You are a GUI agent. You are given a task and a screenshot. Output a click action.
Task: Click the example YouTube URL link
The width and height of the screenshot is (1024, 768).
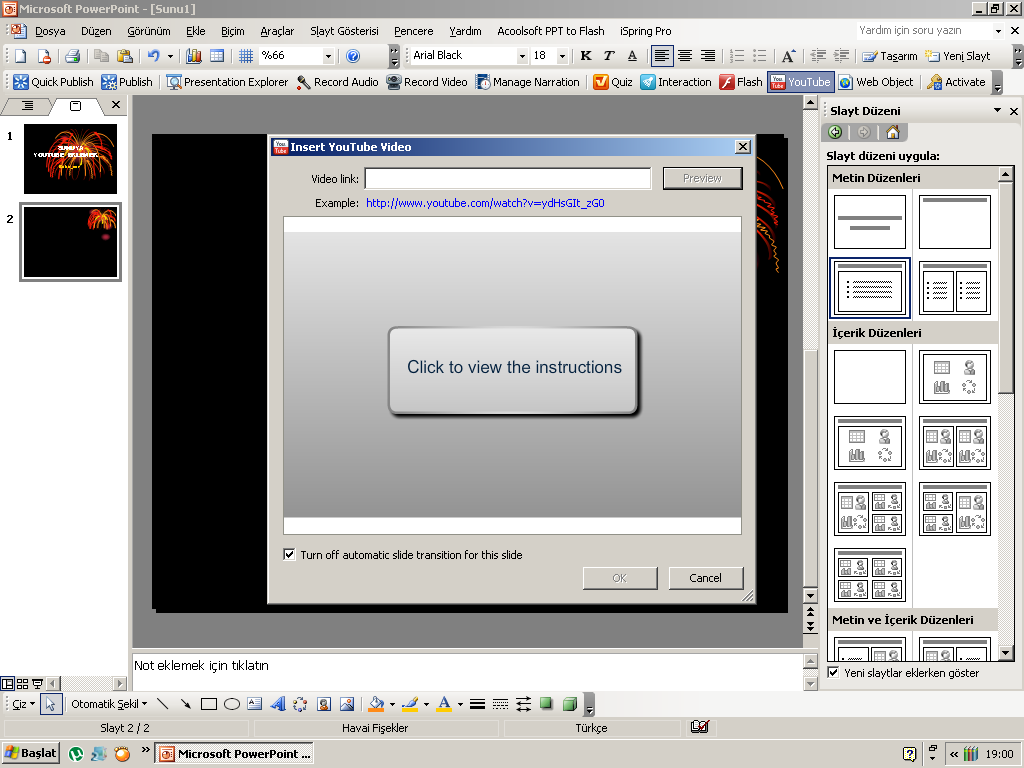click(x=485, y=203)
